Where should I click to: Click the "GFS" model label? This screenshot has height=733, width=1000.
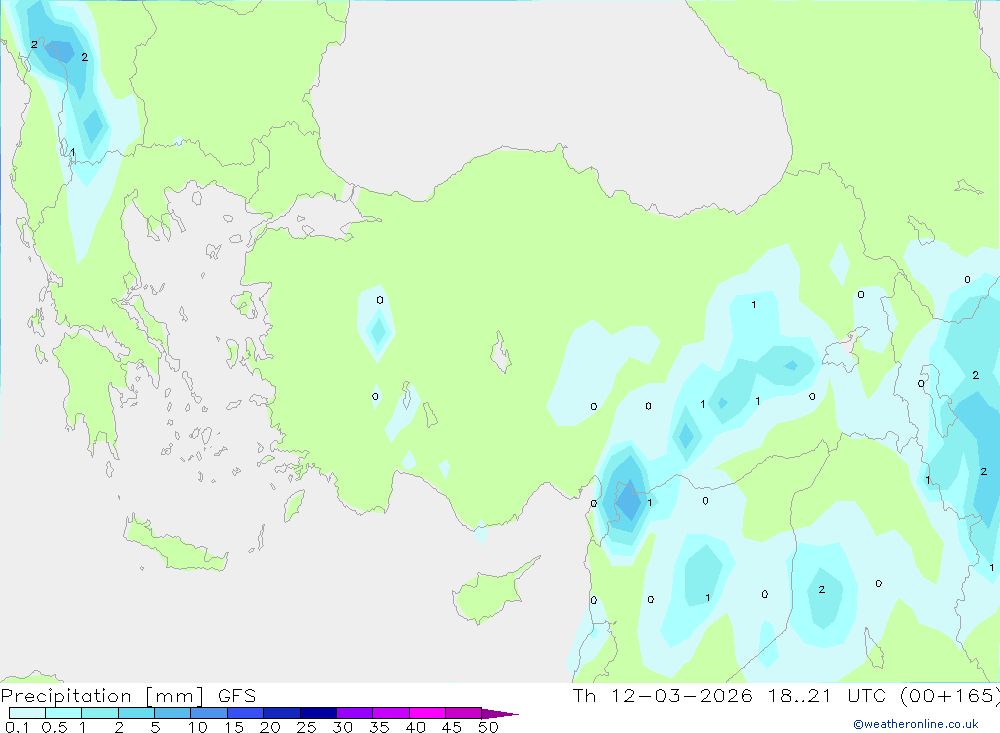tap(237, 696)
